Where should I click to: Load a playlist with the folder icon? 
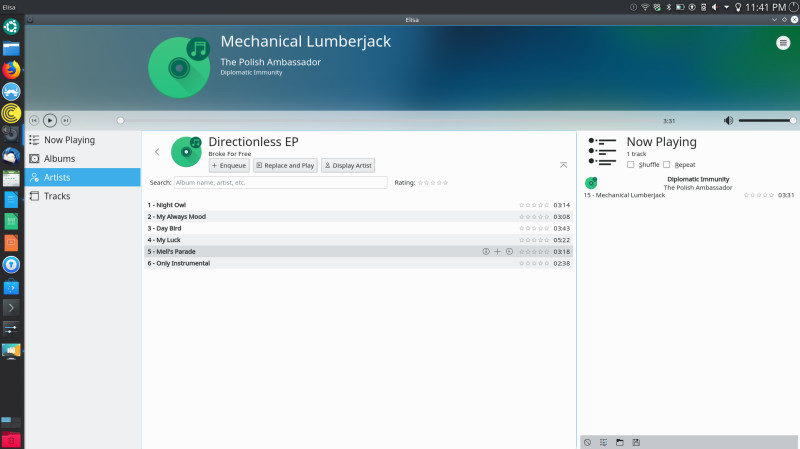click(x=620, y=442)
